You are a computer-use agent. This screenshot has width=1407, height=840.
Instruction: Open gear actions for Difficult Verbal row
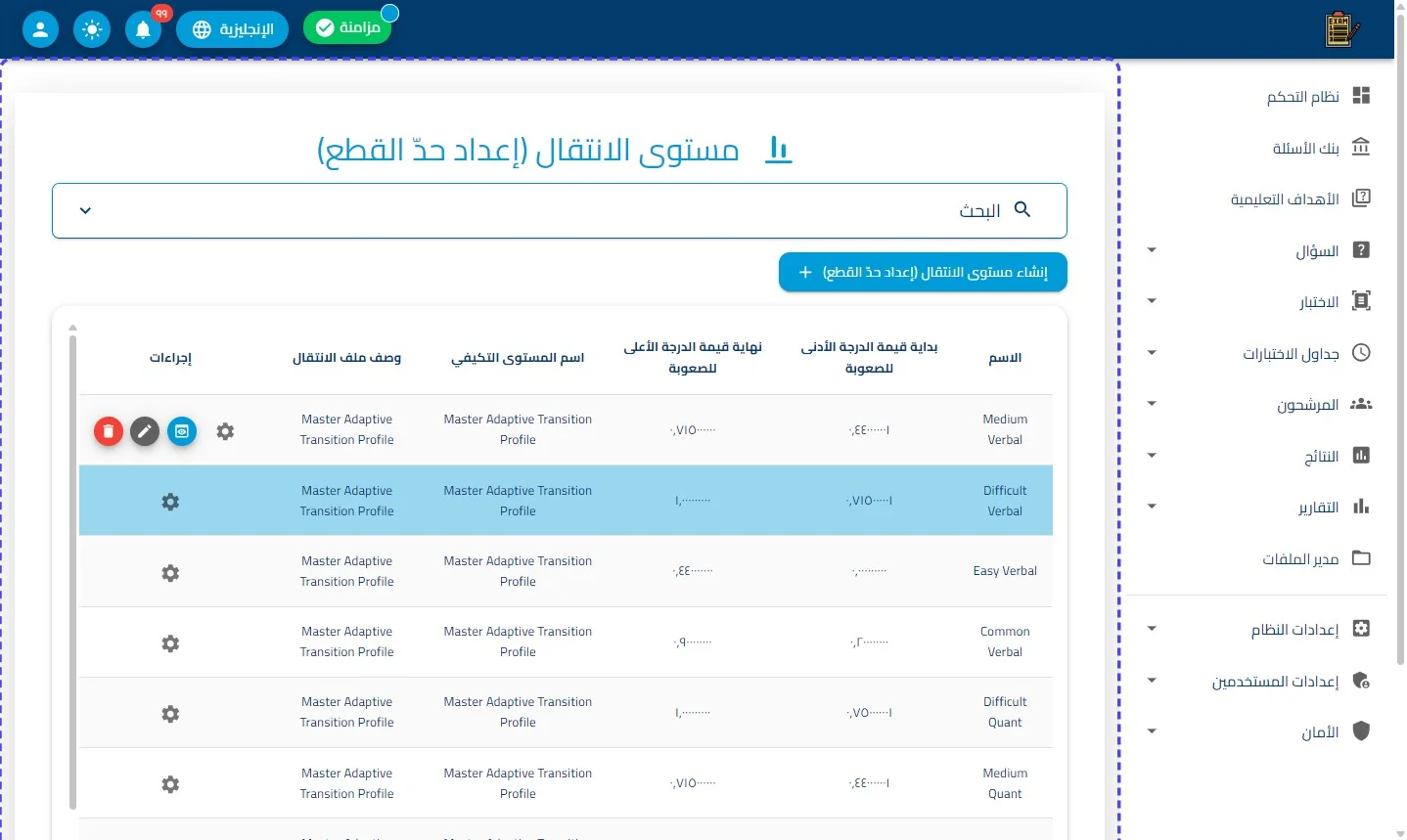[170, 502]
